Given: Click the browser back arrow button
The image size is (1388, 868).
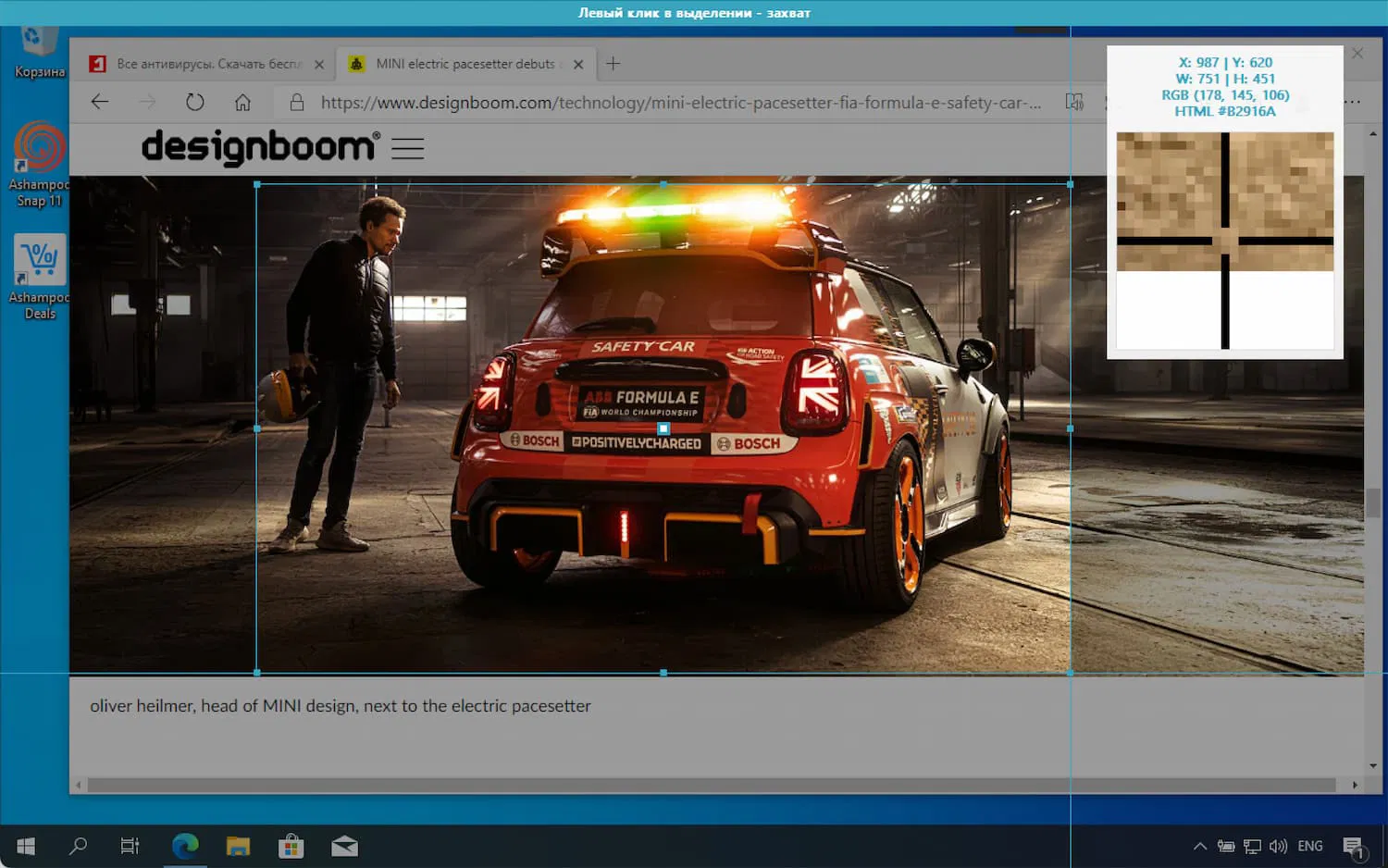Looking at the screenshot, I should coord(100,103).
